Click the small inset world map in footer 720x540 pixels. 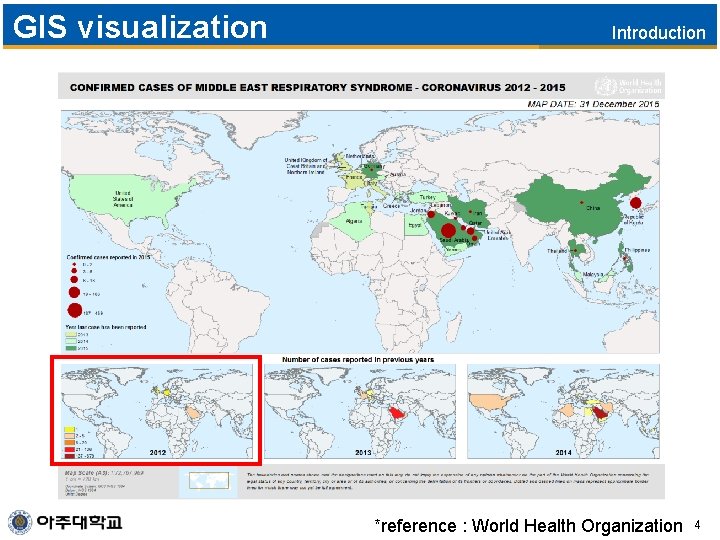coord(209,481)
